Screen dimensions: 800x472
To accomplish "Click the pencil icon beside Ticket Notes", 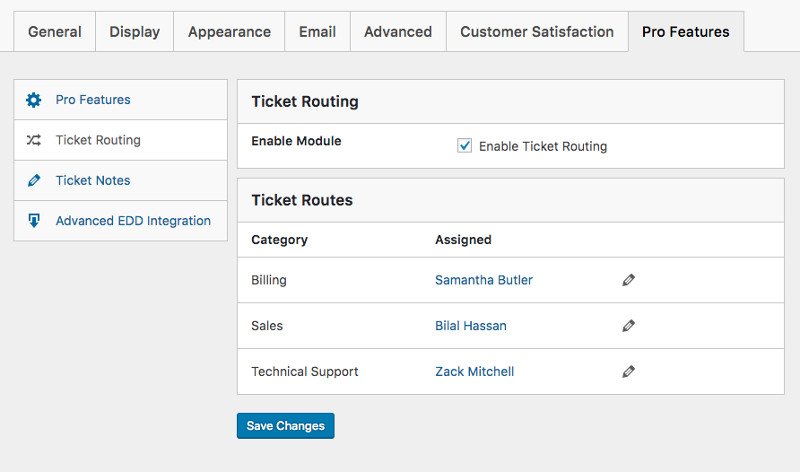I will point(34,181).
